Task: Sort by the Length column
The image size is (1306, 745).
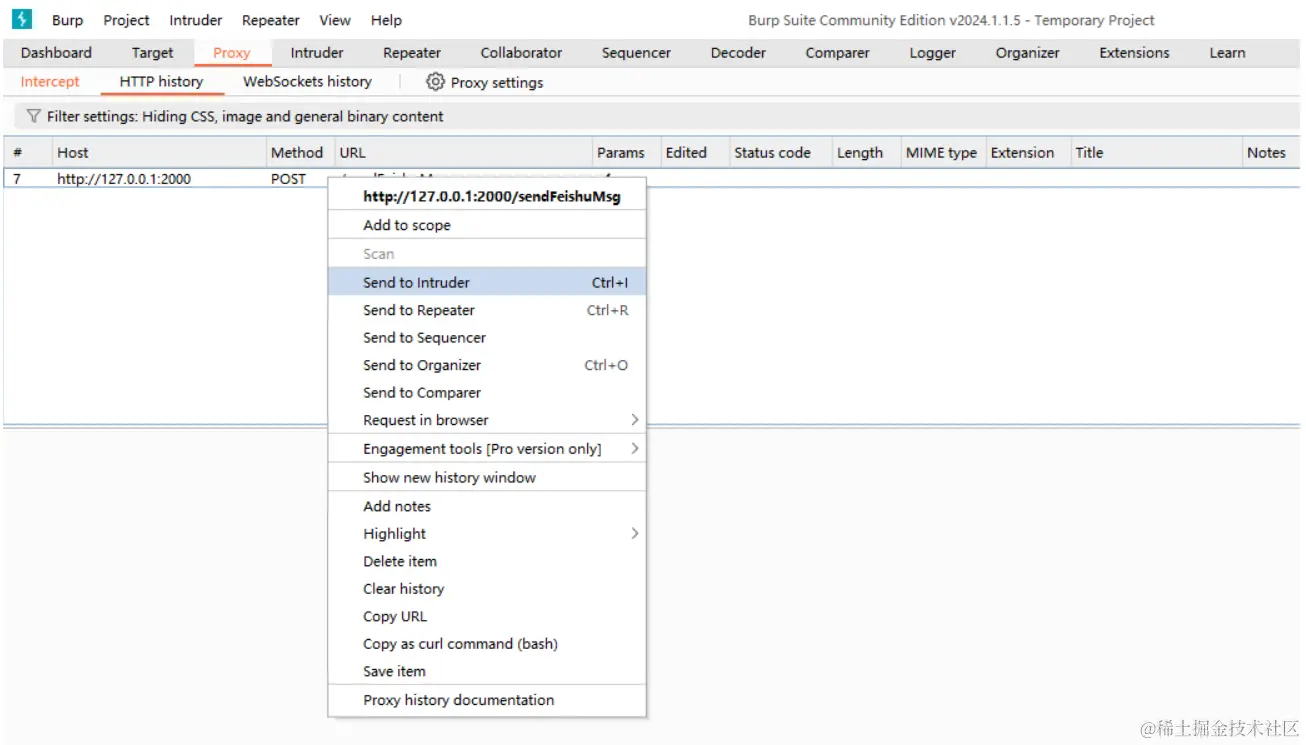Action: coord(866,153)
